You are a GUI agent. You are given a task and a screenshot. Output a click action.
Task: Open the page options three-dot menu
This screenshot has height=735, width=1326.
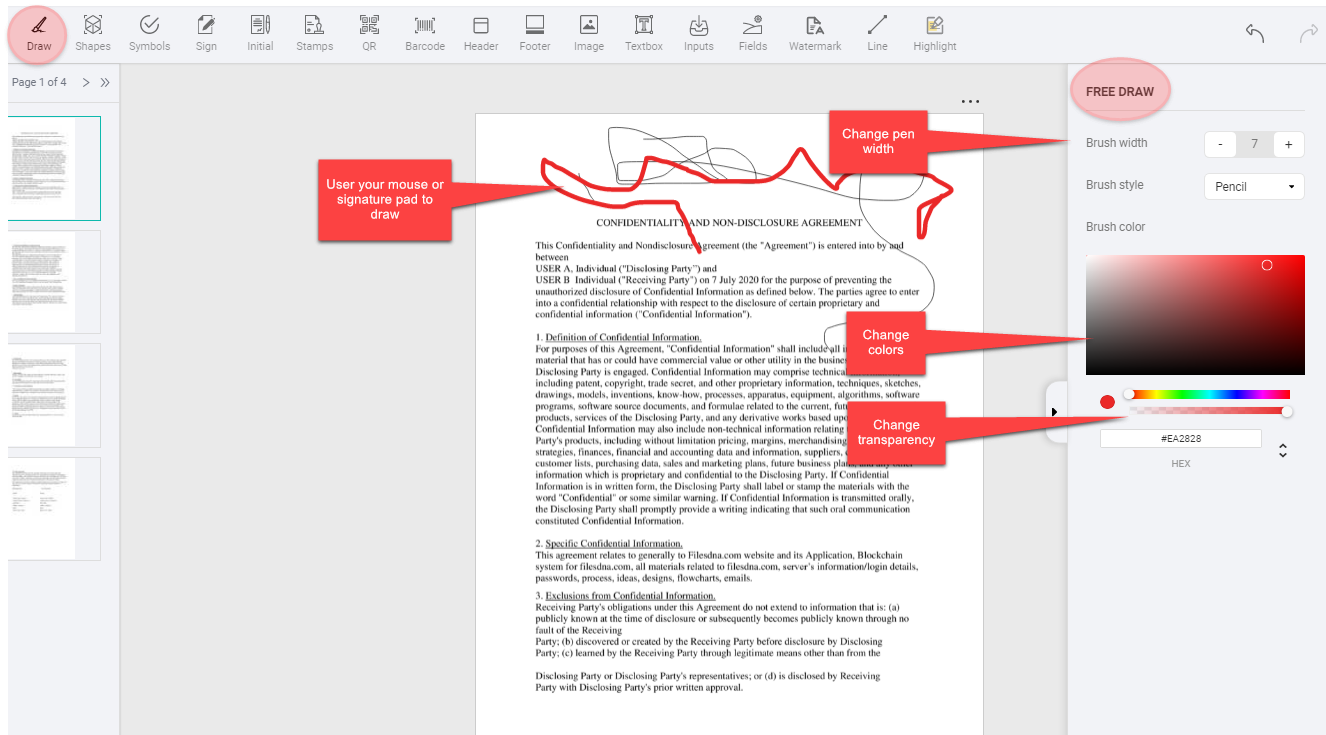[970, 101]
